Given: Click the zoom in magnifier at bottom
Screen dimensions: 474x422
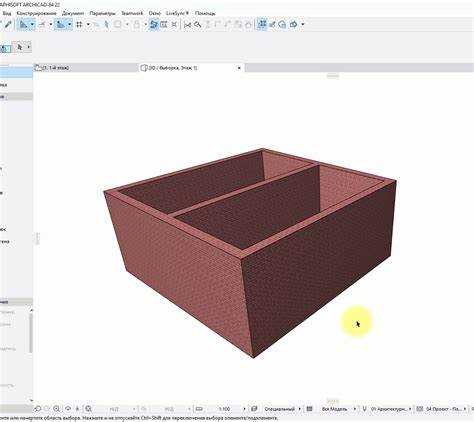Looking at the screenshot, I should [57, 409].
